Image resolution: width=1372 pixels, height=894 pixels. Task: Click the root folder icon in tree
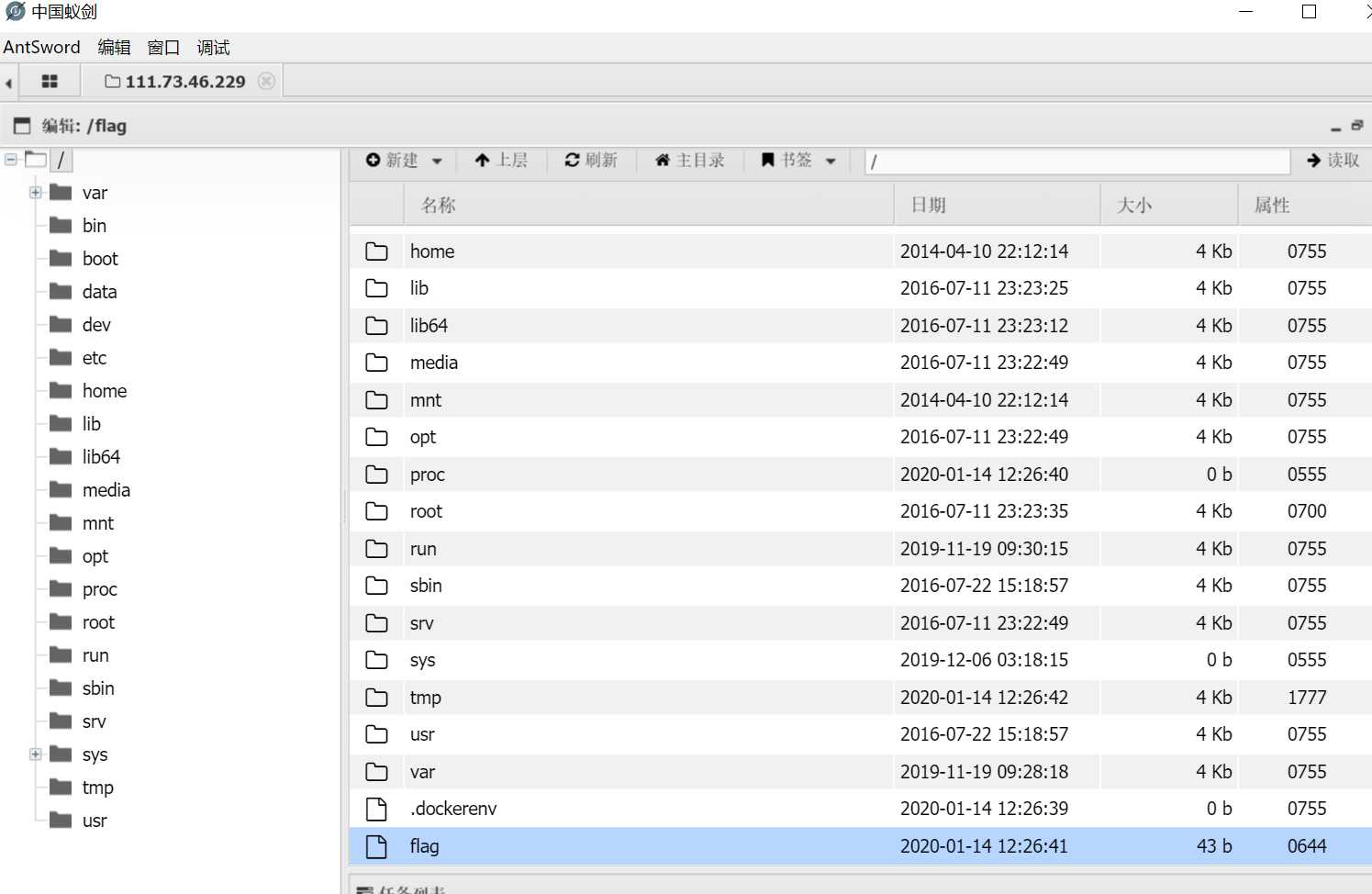[61, 621]
